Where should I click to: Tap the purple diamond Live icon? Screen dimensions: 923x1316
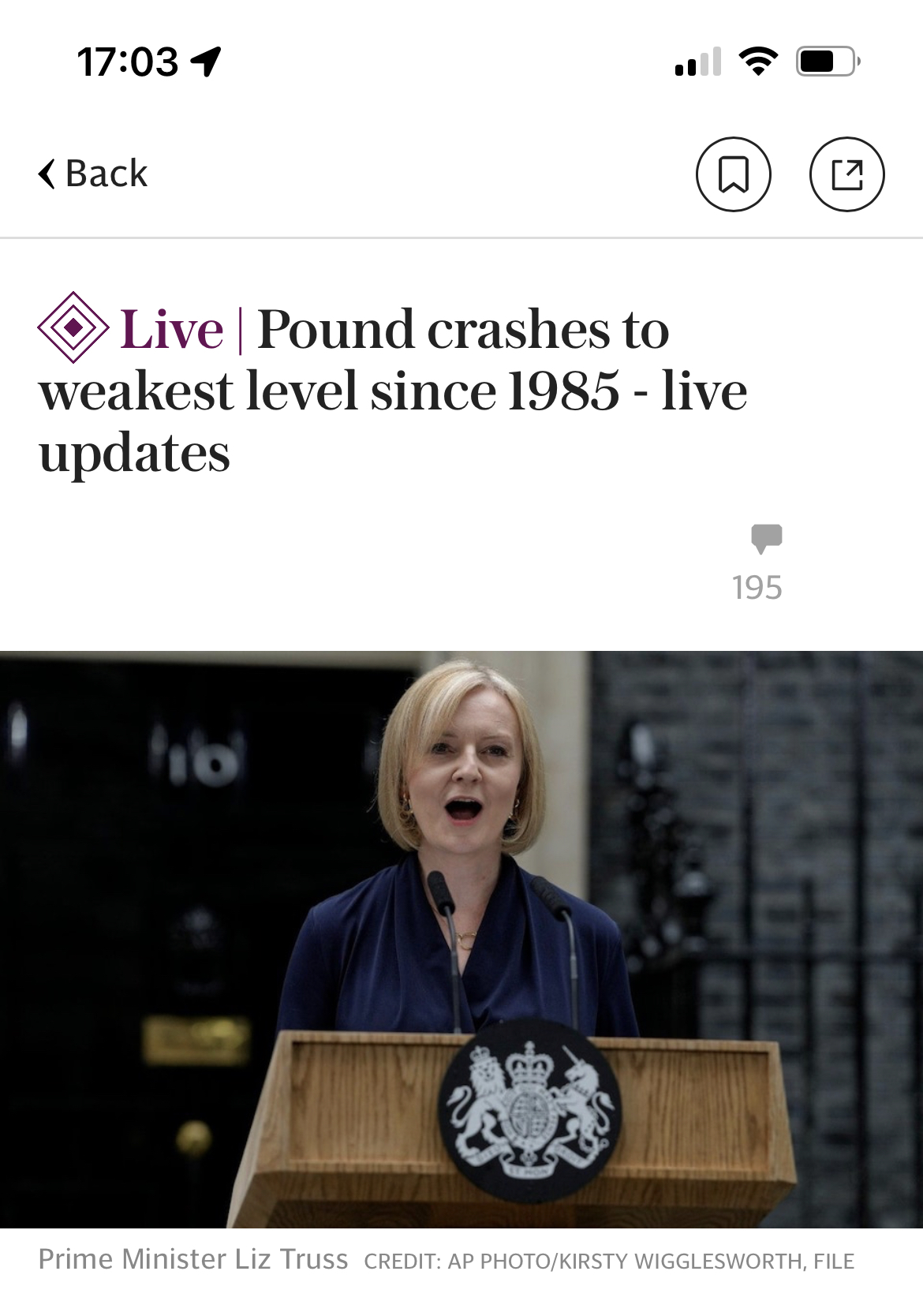pos(73,327)
